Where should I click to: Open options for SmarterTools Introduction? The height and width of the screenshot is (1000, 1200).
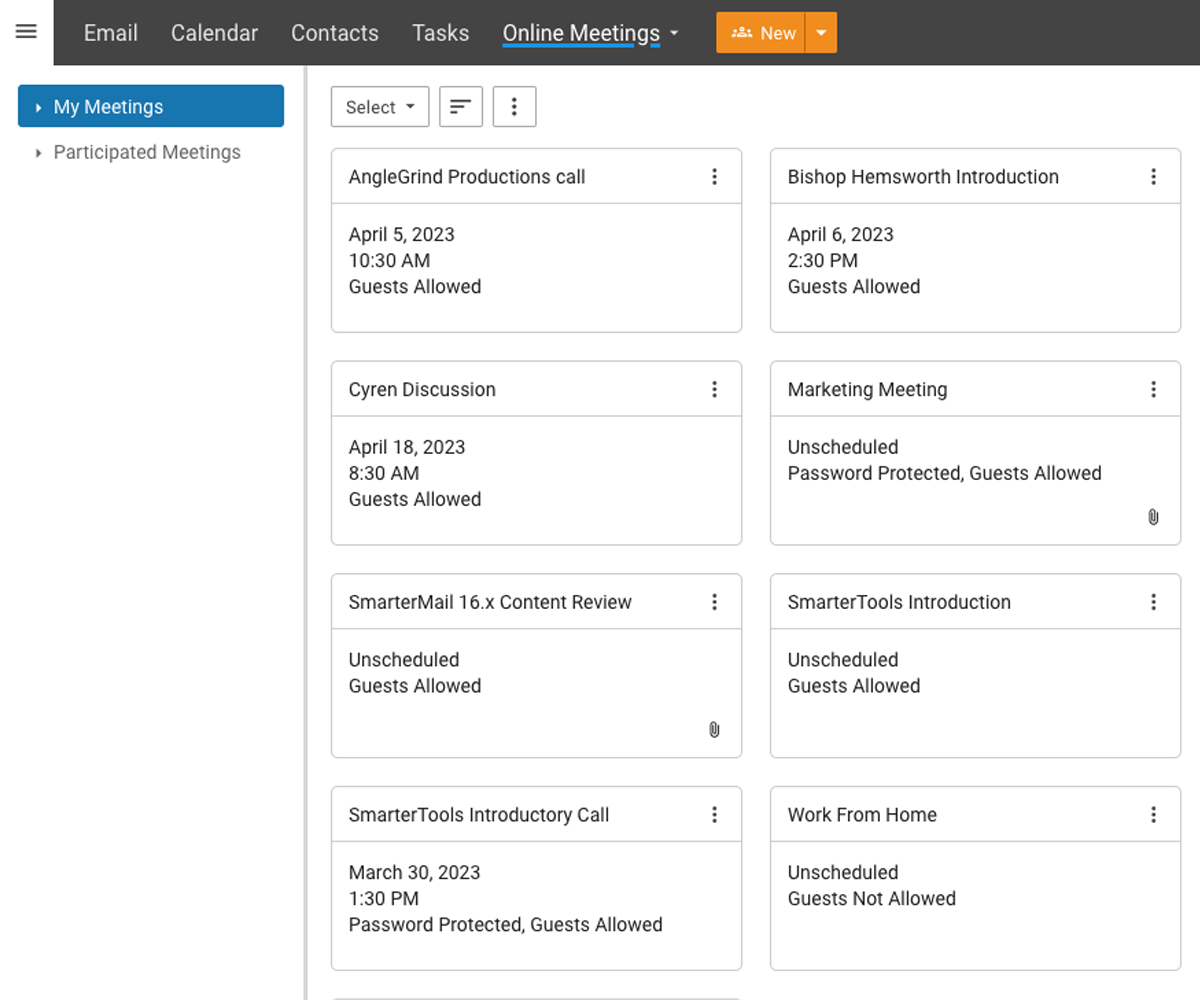pyautogui.click(x=1153, y=602)
